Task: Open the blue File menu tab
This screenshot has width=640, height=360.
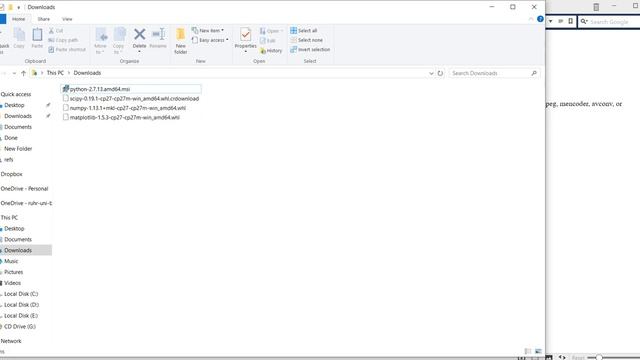Action: (x=2, y=19)
